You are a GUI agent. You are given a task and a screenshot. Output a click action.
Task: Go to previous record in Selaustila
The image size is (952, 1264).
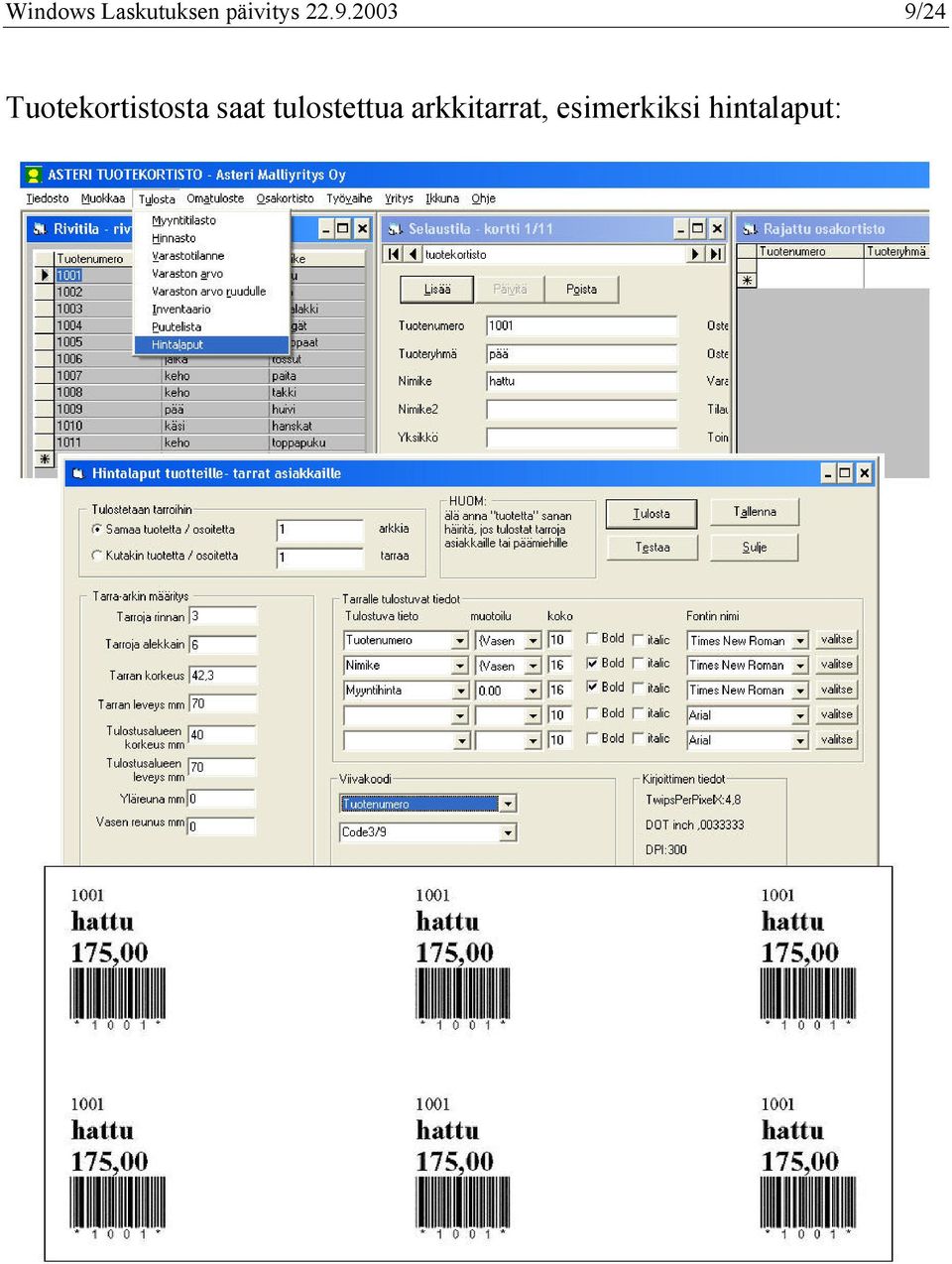tap(414, 254)
